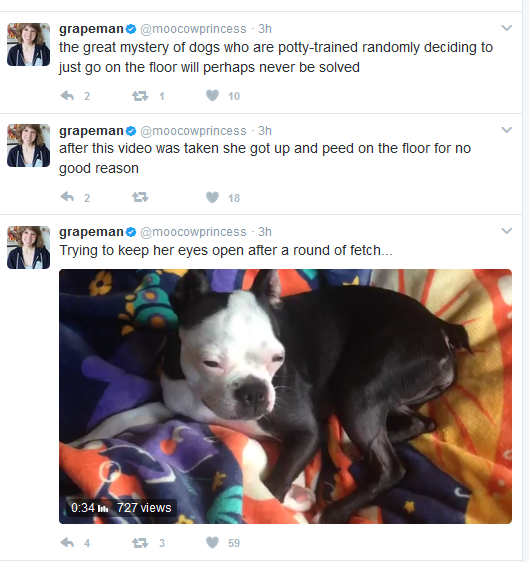Expand options chevron on the fetch tweet

(506, 231)
